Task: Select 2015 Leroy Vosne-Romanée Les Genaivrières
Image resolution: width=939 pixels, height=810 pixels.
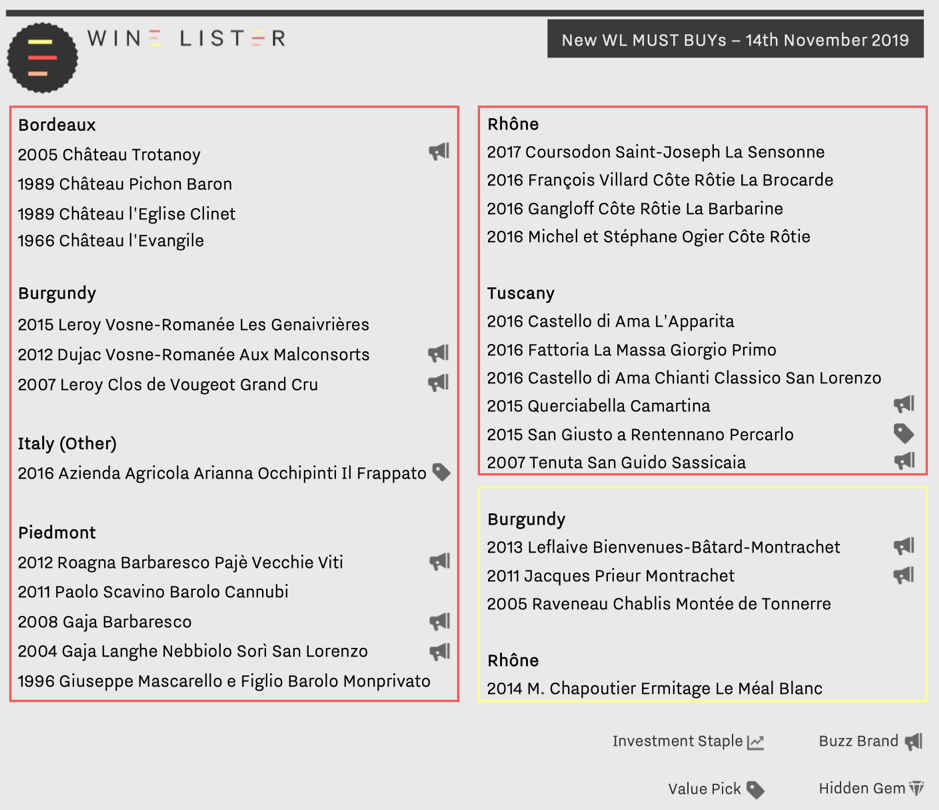Action: [193, 324]
